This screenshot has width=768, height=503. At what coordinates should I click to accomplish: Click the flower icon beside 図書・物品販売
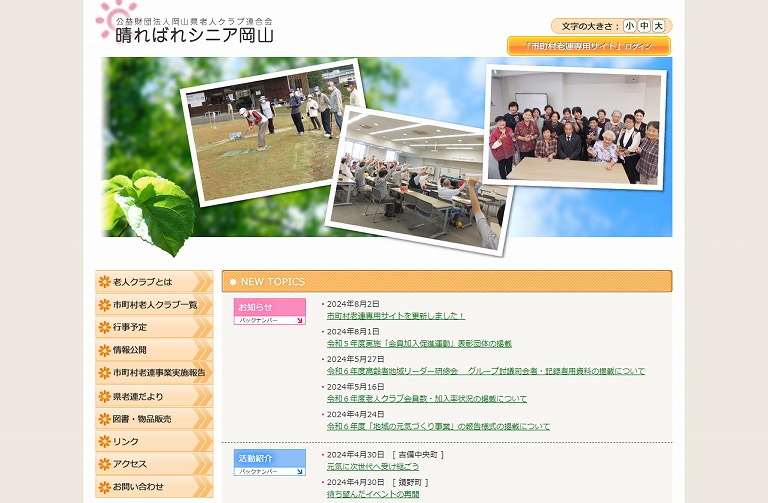click(x=104, y=419)
